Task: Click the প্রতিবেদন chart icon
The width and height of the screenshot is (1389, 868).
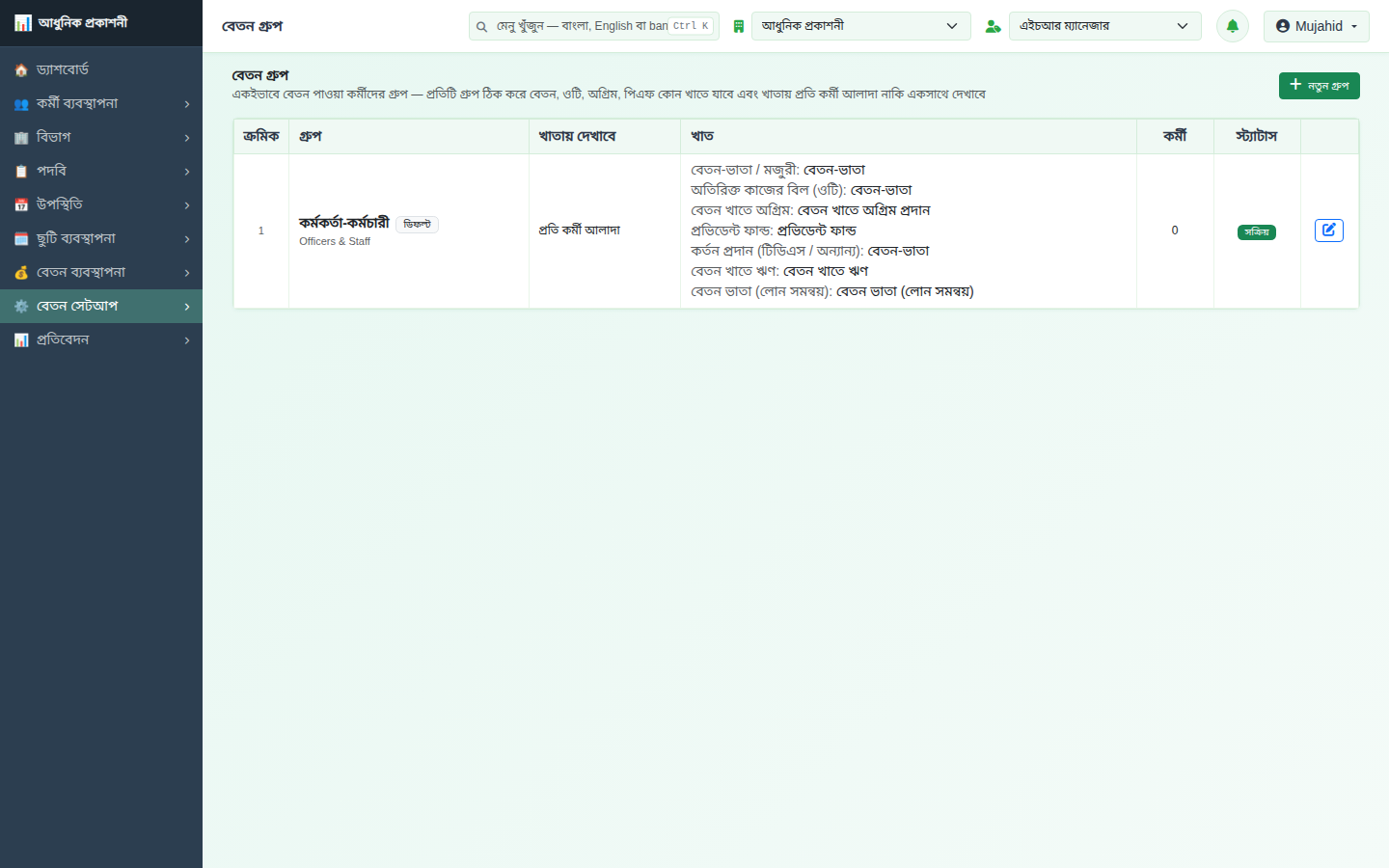Action: pyautogui.click(x=21, y=340)
